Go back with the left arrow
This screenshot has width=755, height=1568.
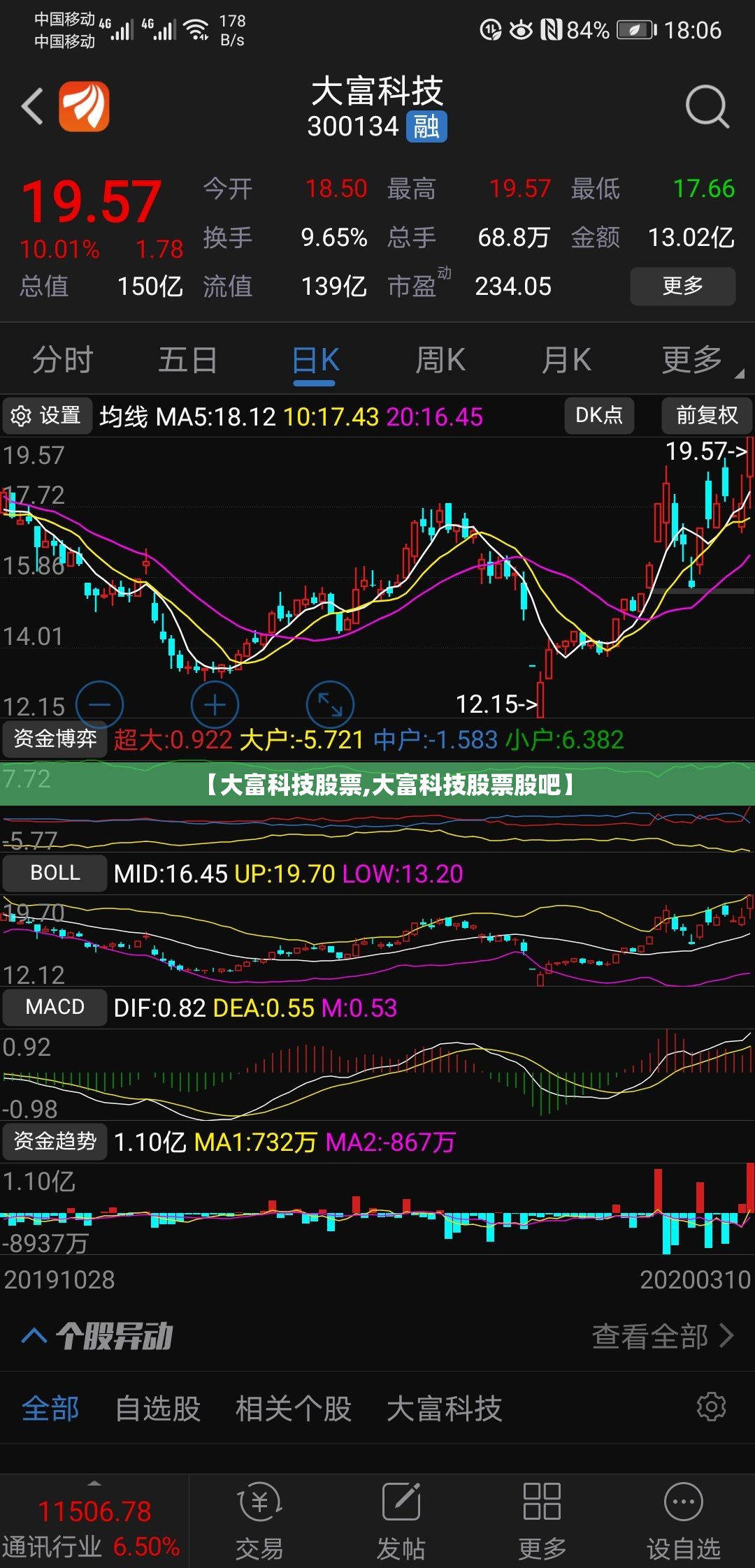click(x=32, y=107)
